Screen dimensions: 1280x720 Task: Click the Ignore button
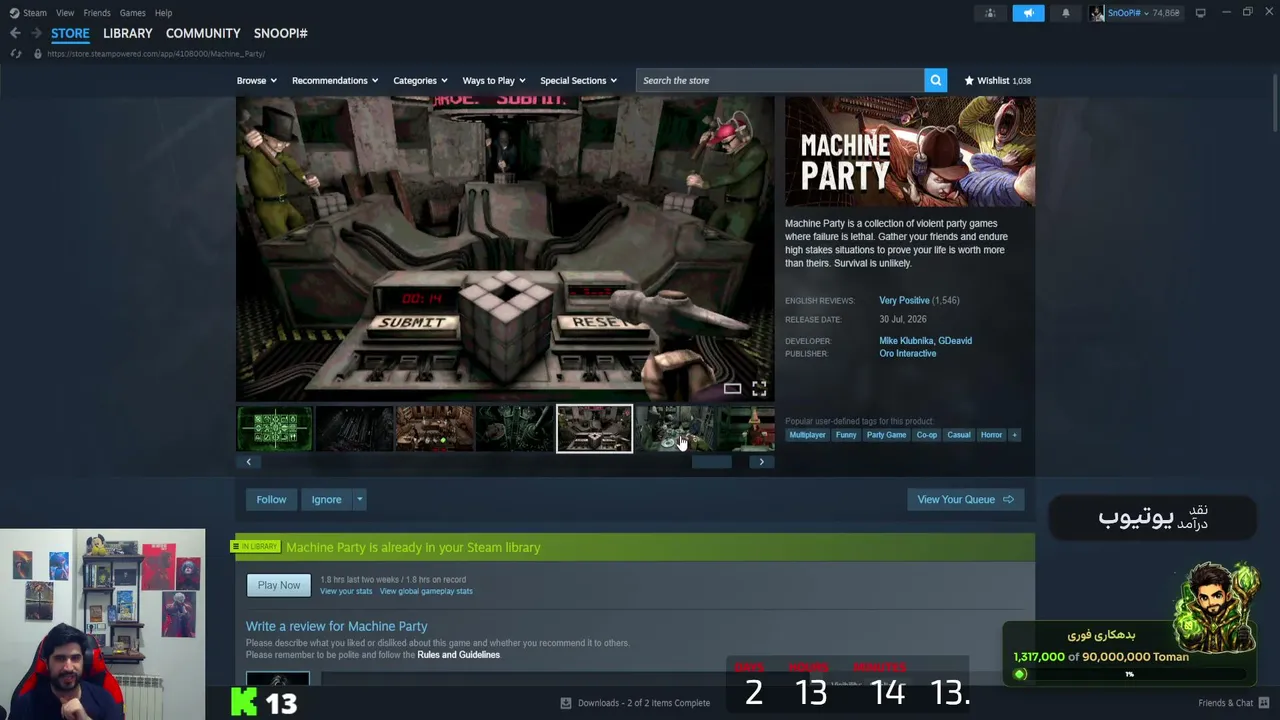click(326, 499)
